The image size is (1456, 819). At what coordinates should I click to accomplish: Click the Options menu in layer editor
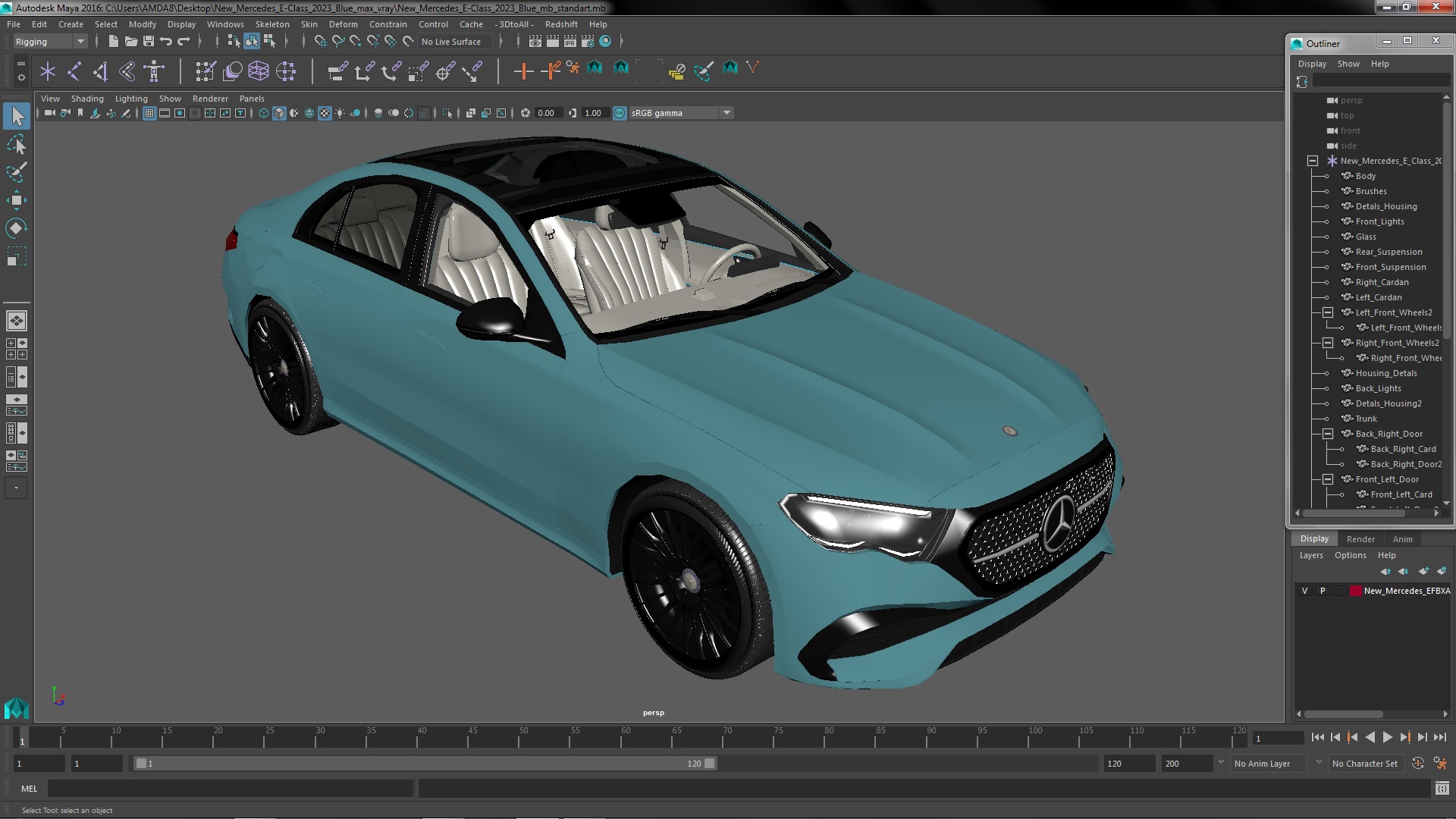(x=1350, y=555)
